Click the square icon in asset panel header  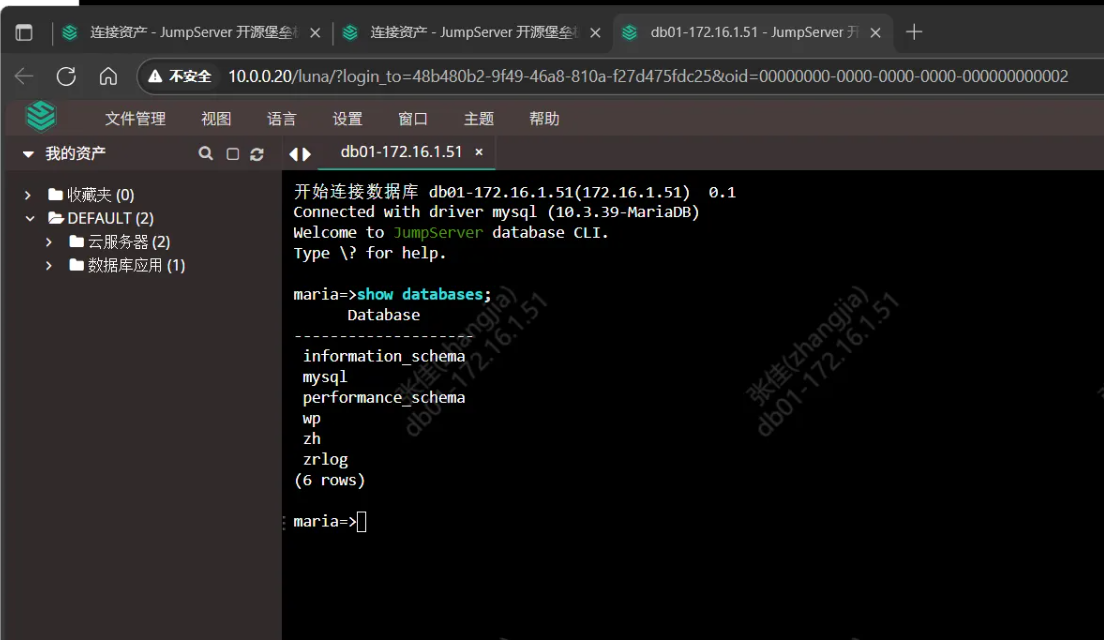tap(232, 154)
